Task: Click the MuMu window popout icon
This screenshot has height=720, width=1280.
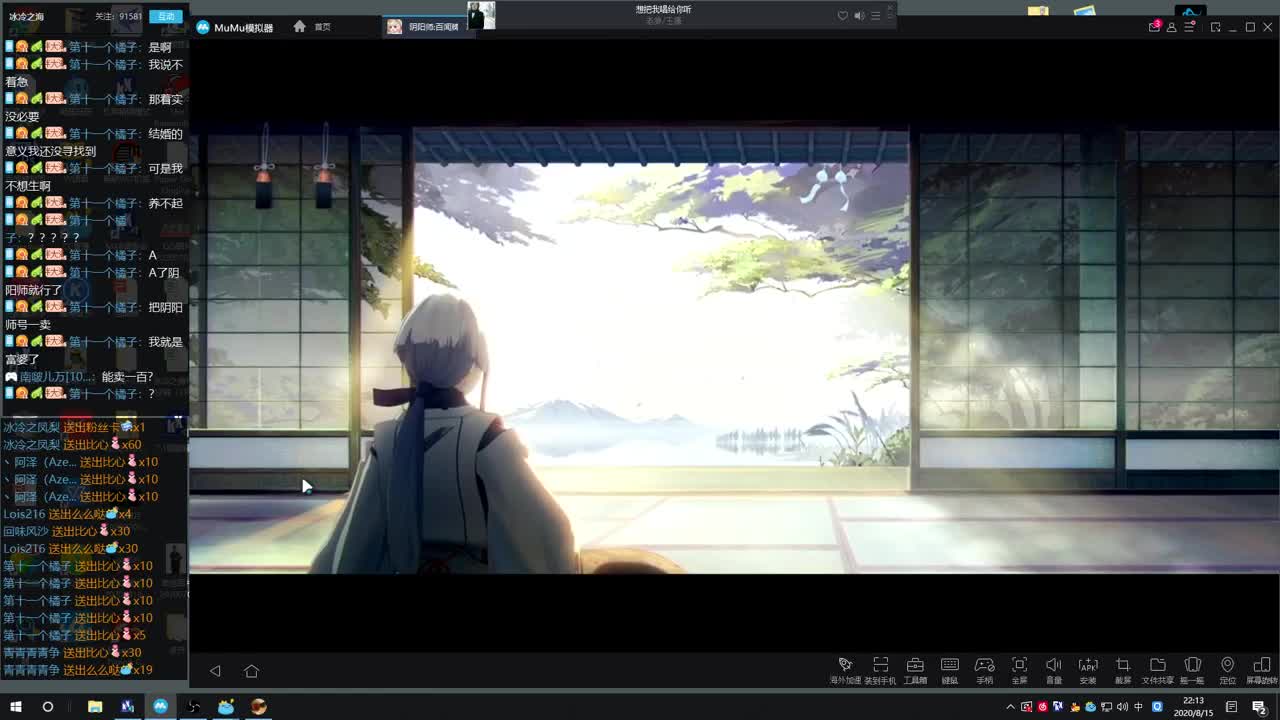Action: tap(1215, 27)
